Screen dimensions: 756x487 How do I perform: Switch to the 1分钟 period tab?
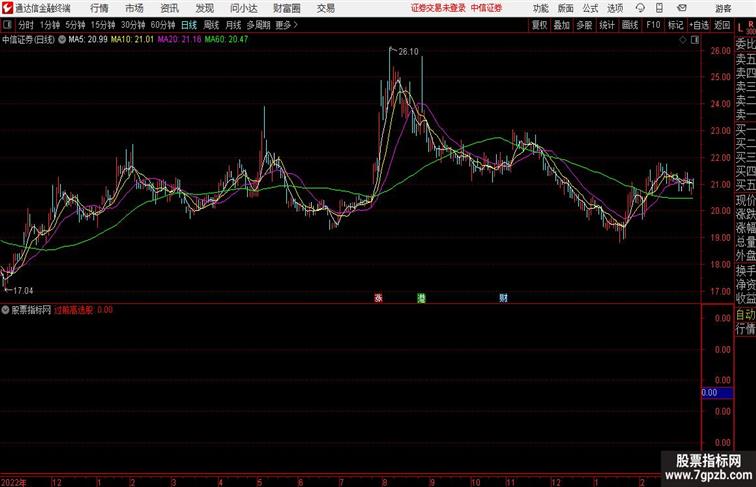point(50,25)
